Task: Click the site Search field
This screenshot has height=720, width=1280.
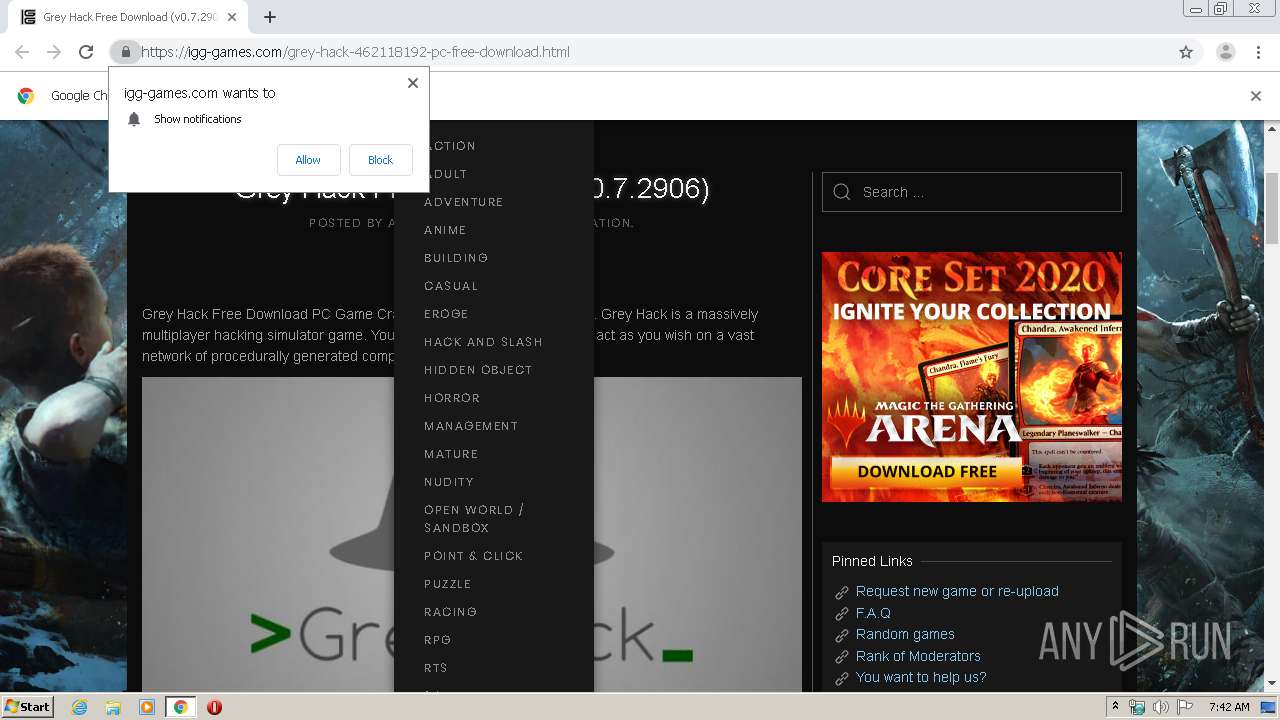Action: (972, 192)
